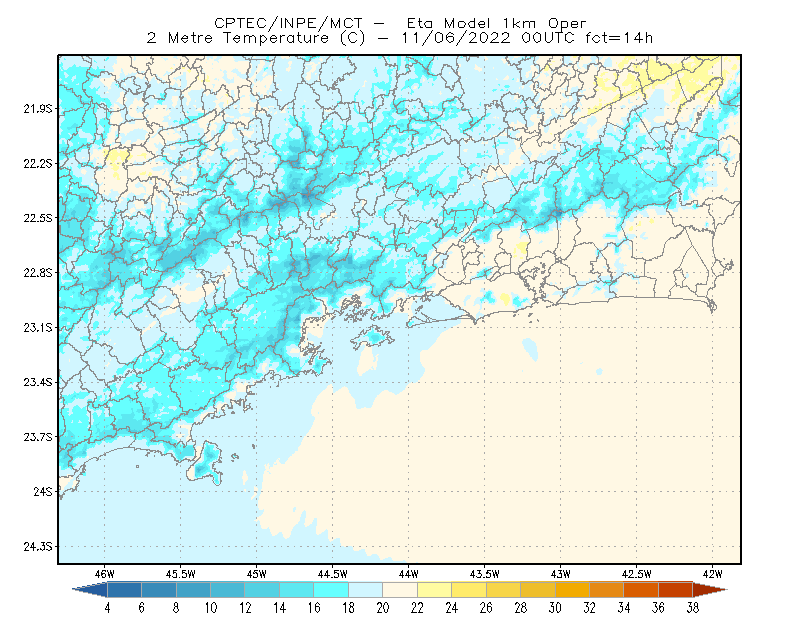
Task: Pick the 20-22 cream colorbar swatch
Action: coord(400,590)
